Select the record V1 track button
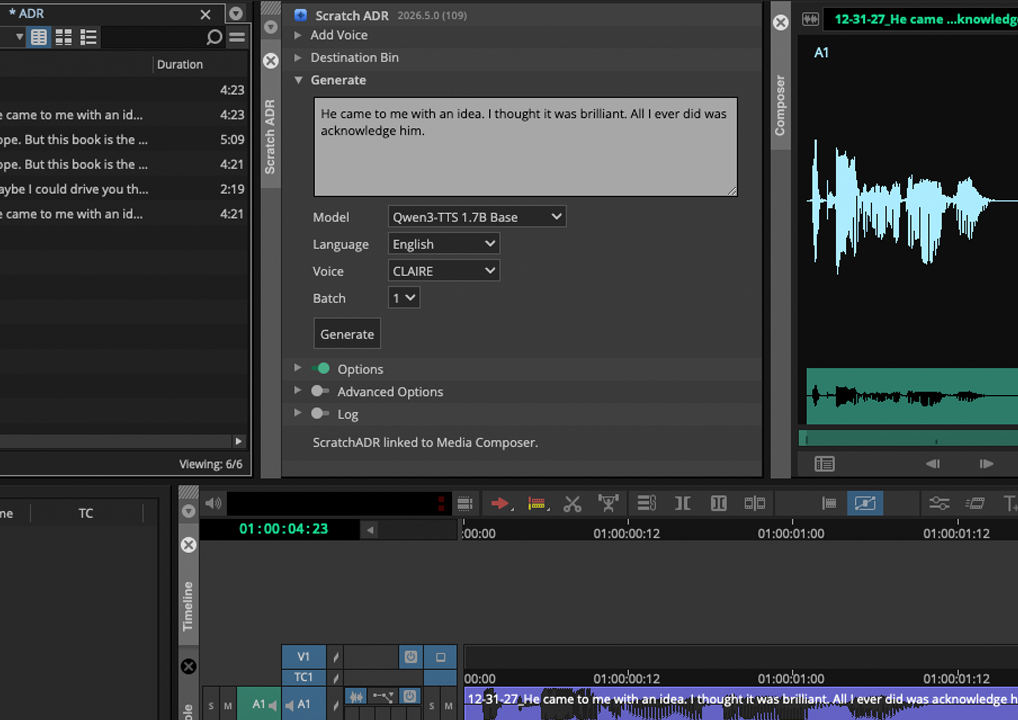 (x=303, y=656)
